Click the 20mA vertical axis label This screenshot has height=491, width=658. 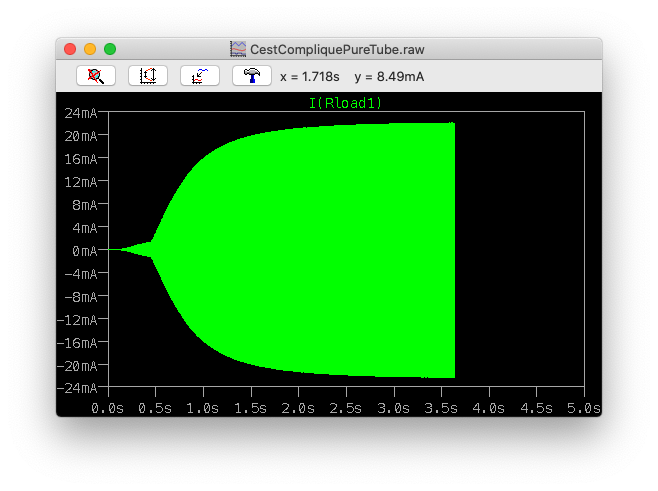coord(81,136)
